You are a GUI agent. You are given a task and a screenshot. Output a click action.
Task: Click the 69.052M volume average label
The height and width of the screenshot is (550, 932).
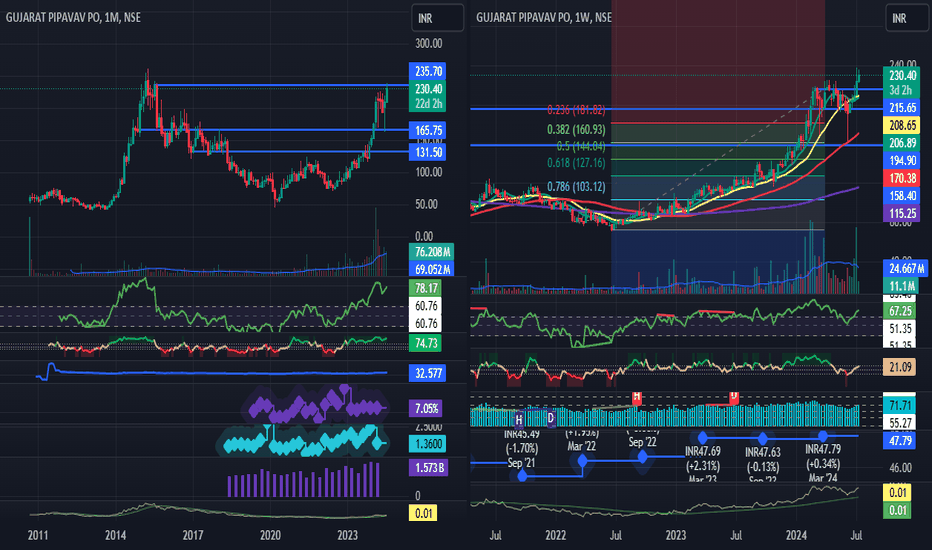click(x=432, y=269)
